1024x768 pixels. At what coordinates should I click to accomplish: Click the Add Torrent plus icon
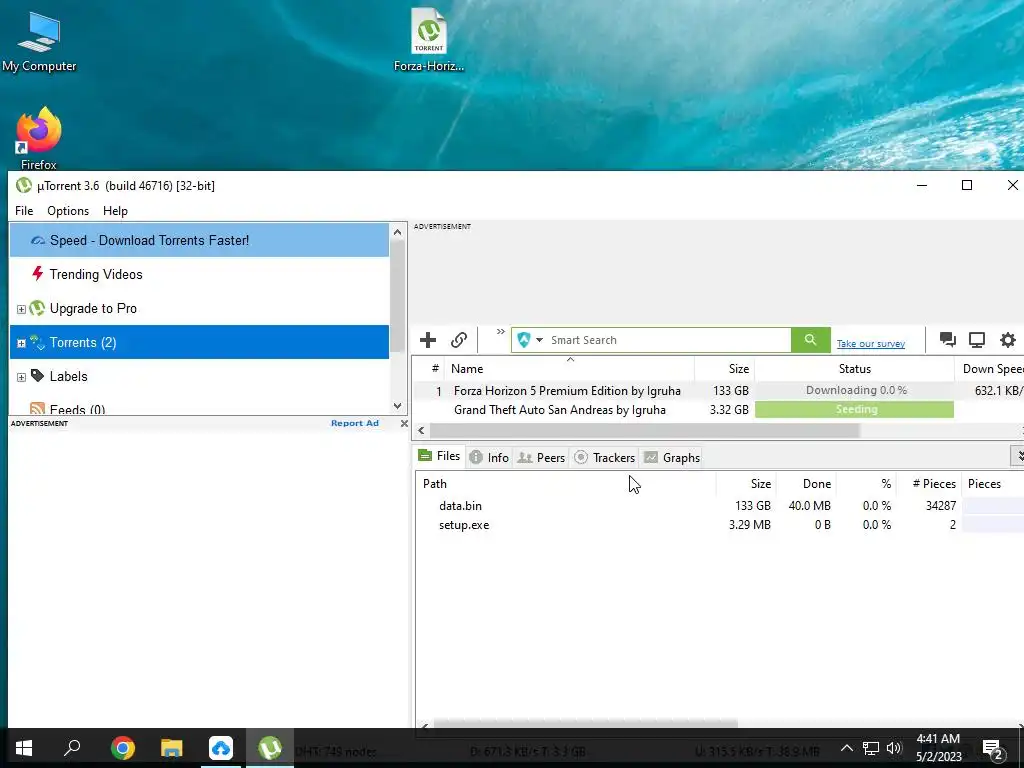click(x=428, y=340)
